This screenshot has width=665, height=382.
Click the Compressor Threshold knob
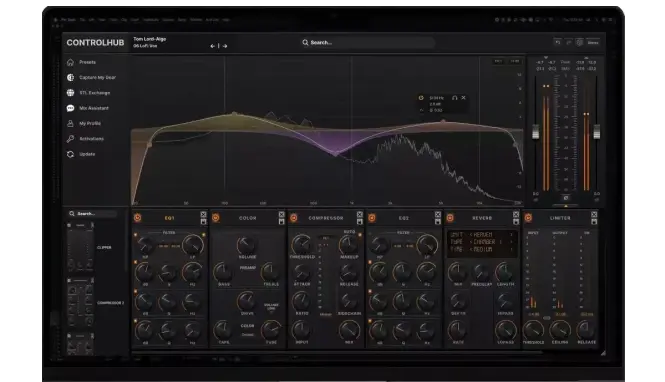coord(302,244)
